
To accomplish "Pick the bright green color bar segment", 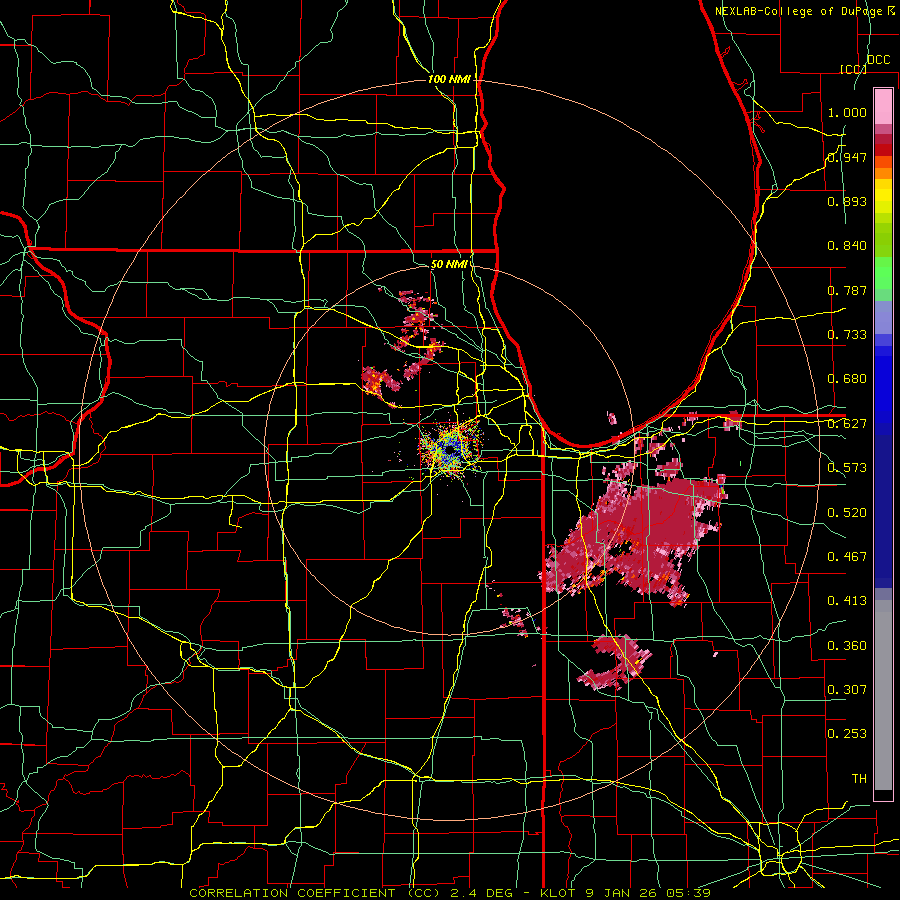I will [883, 273].
